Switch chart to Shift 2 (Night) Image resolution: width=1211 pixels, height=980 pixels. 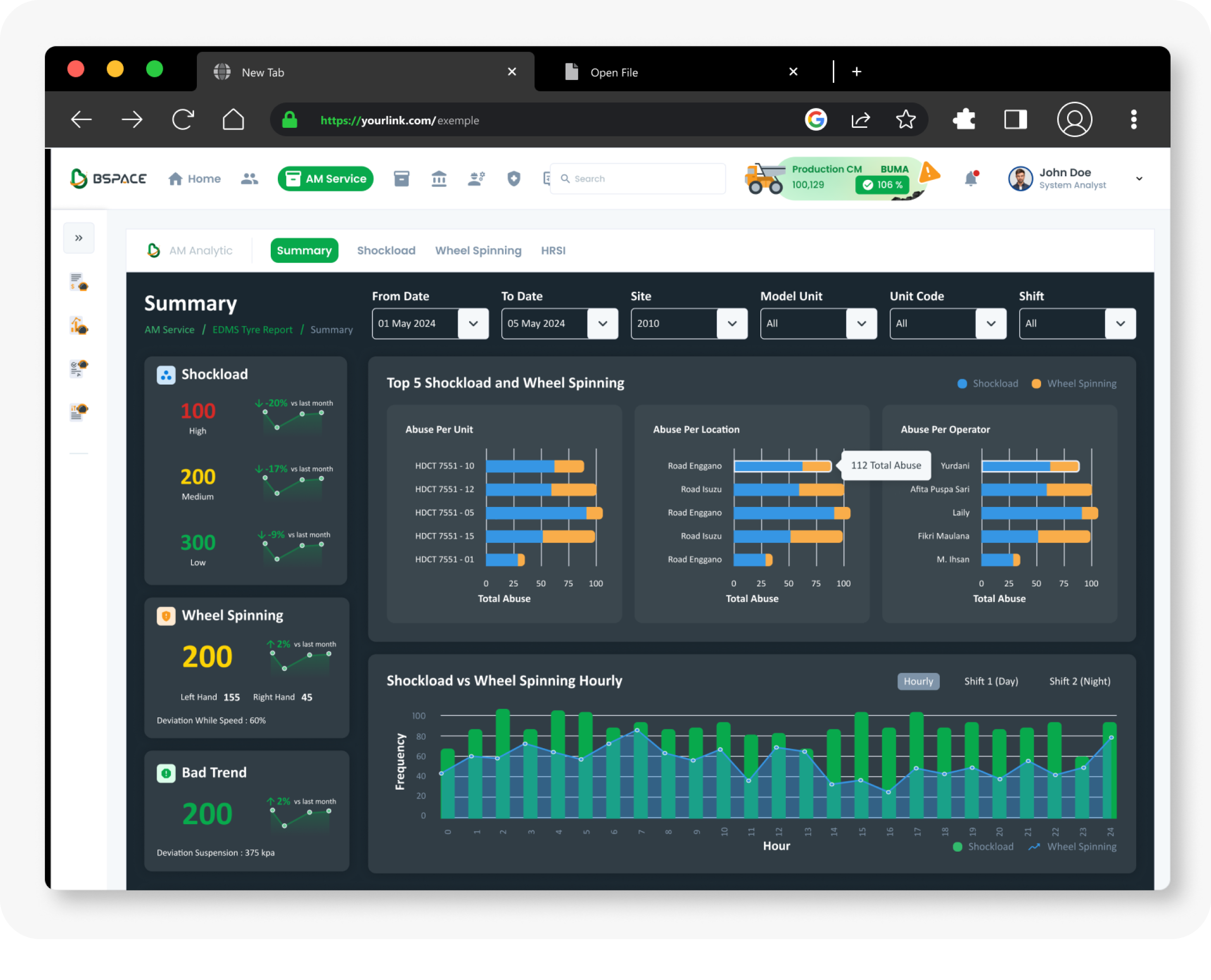(1080, 681)
